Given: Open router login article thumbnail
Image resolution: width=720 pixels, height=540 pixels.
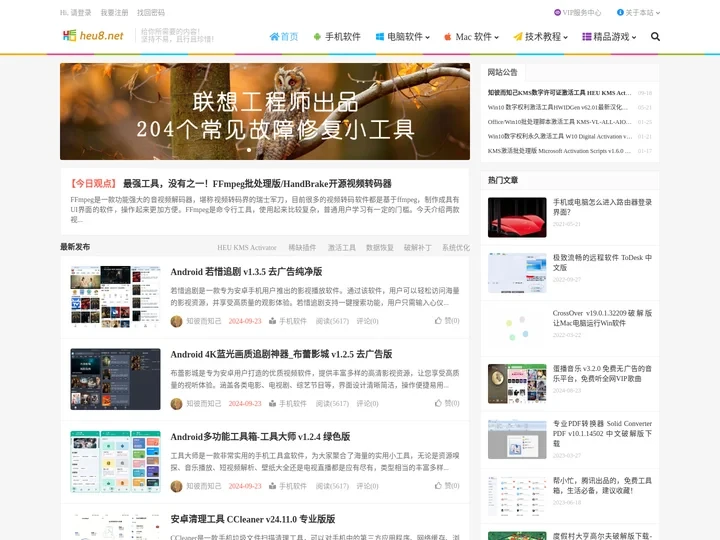Looking at the screenshot, I should (x=517, y=217).
